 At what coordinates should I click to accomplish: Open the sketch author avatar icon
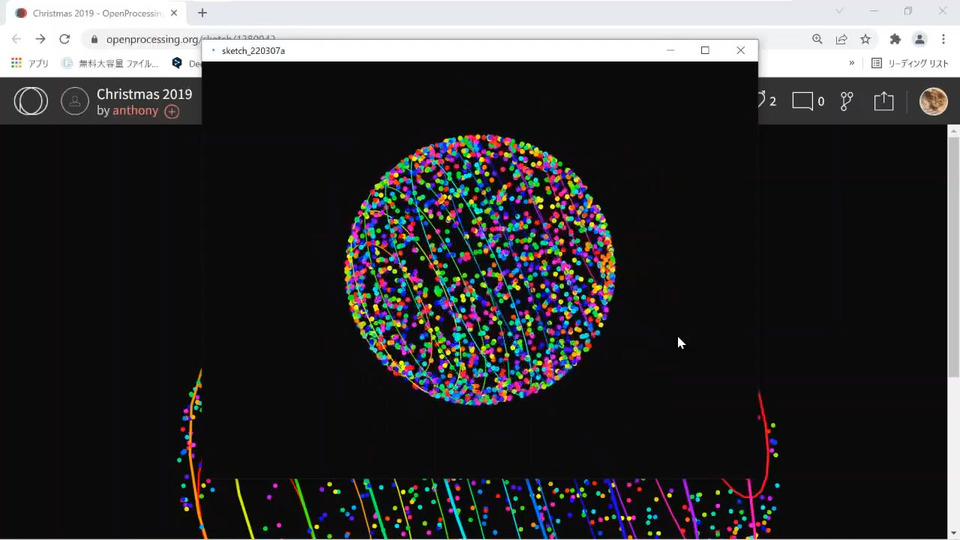[75, 101]
